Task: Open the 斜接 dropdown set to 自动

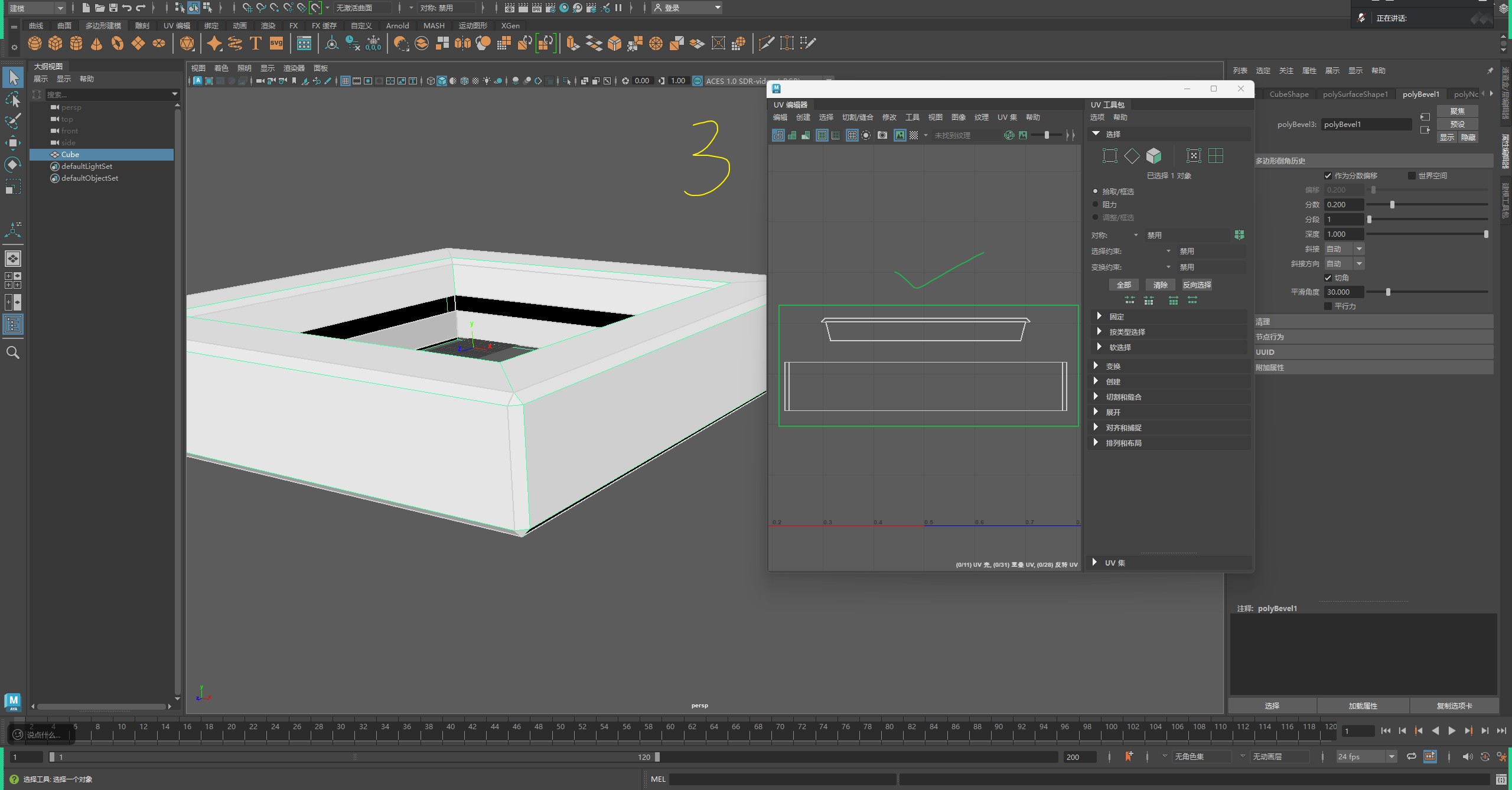Action: (x=1344, y=249)
